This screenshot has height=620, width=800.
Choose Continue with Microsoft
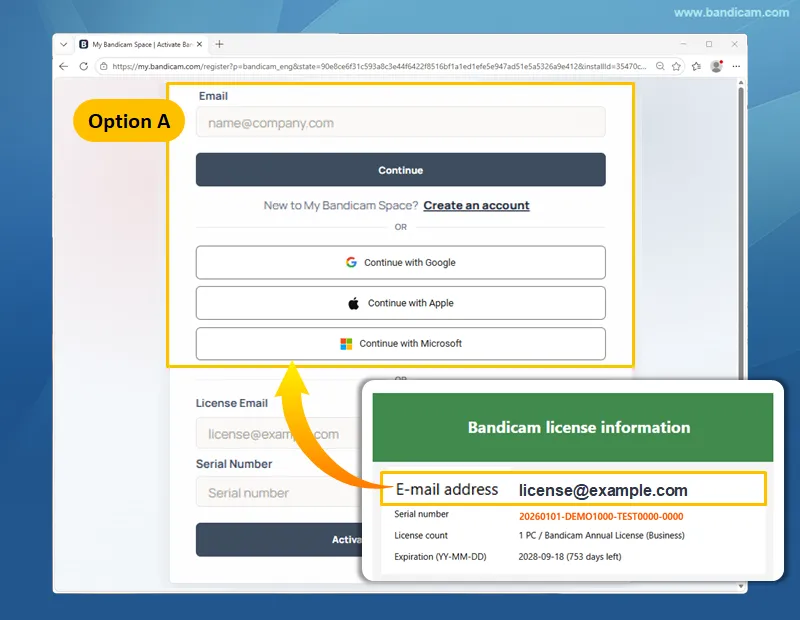401,343
